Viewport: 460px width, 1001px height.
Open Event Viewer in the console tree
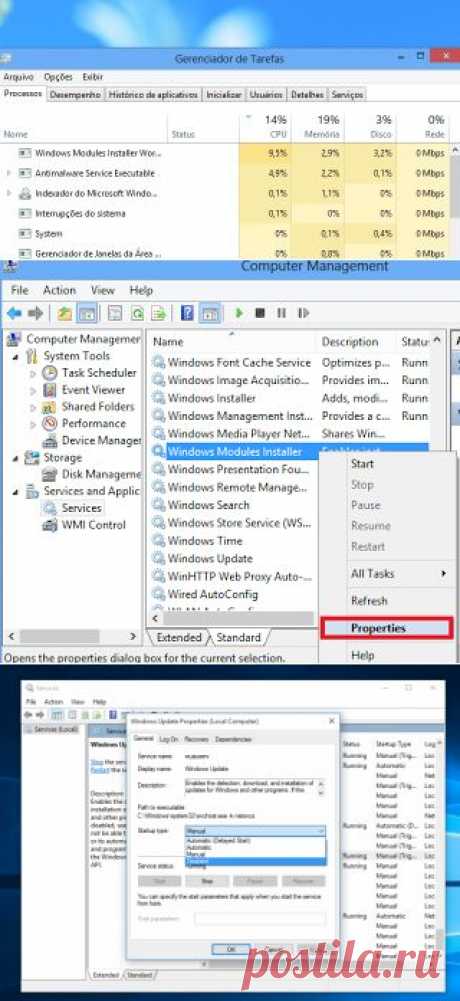click(x=93, y=389)
